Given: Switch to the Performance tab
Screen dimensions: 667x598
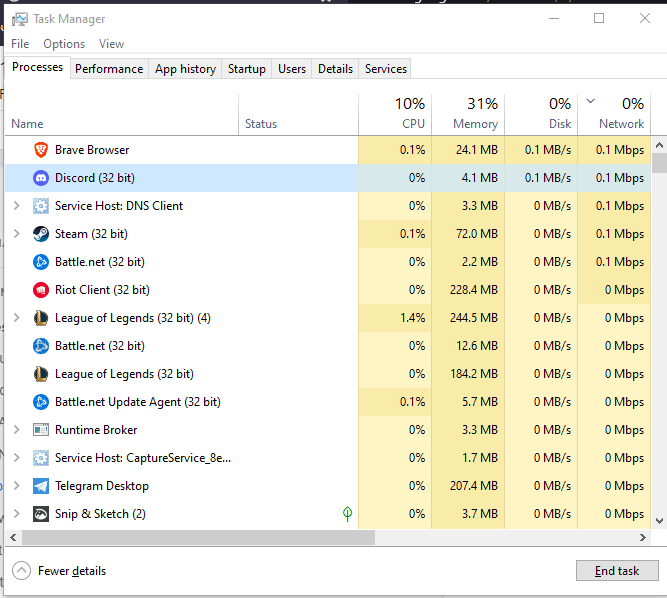Looking at the screenshot, I should pos(109,69).
